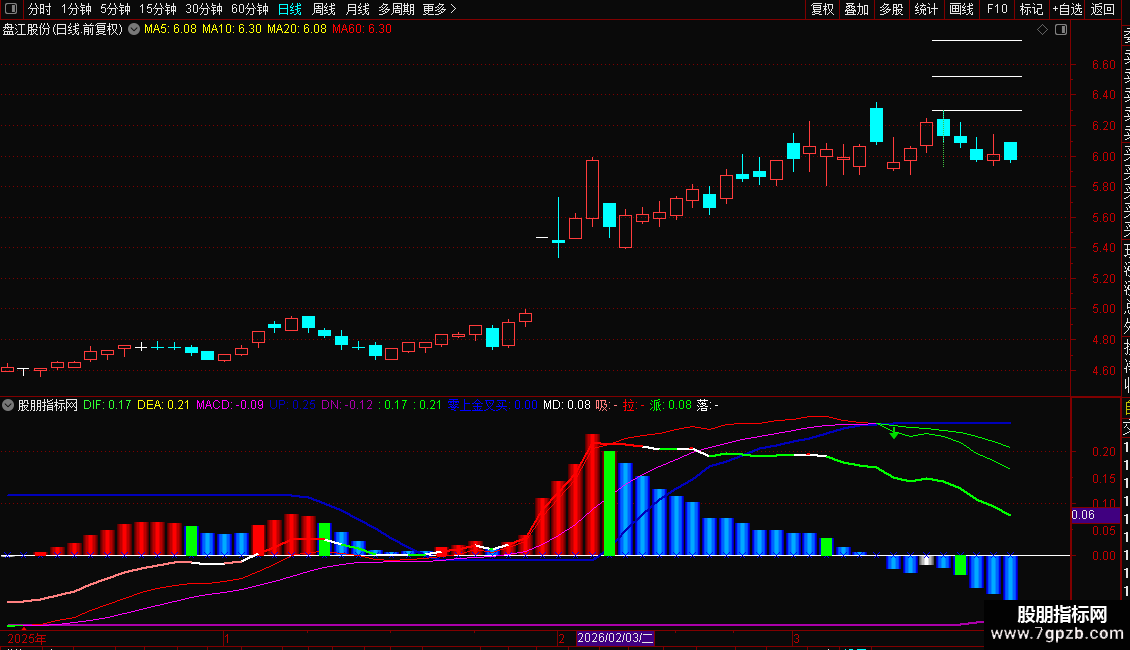This screenshot has height=650, width=1130.
Task: Click the green arrow signal on indicator
Action: [x=894, y=432]
